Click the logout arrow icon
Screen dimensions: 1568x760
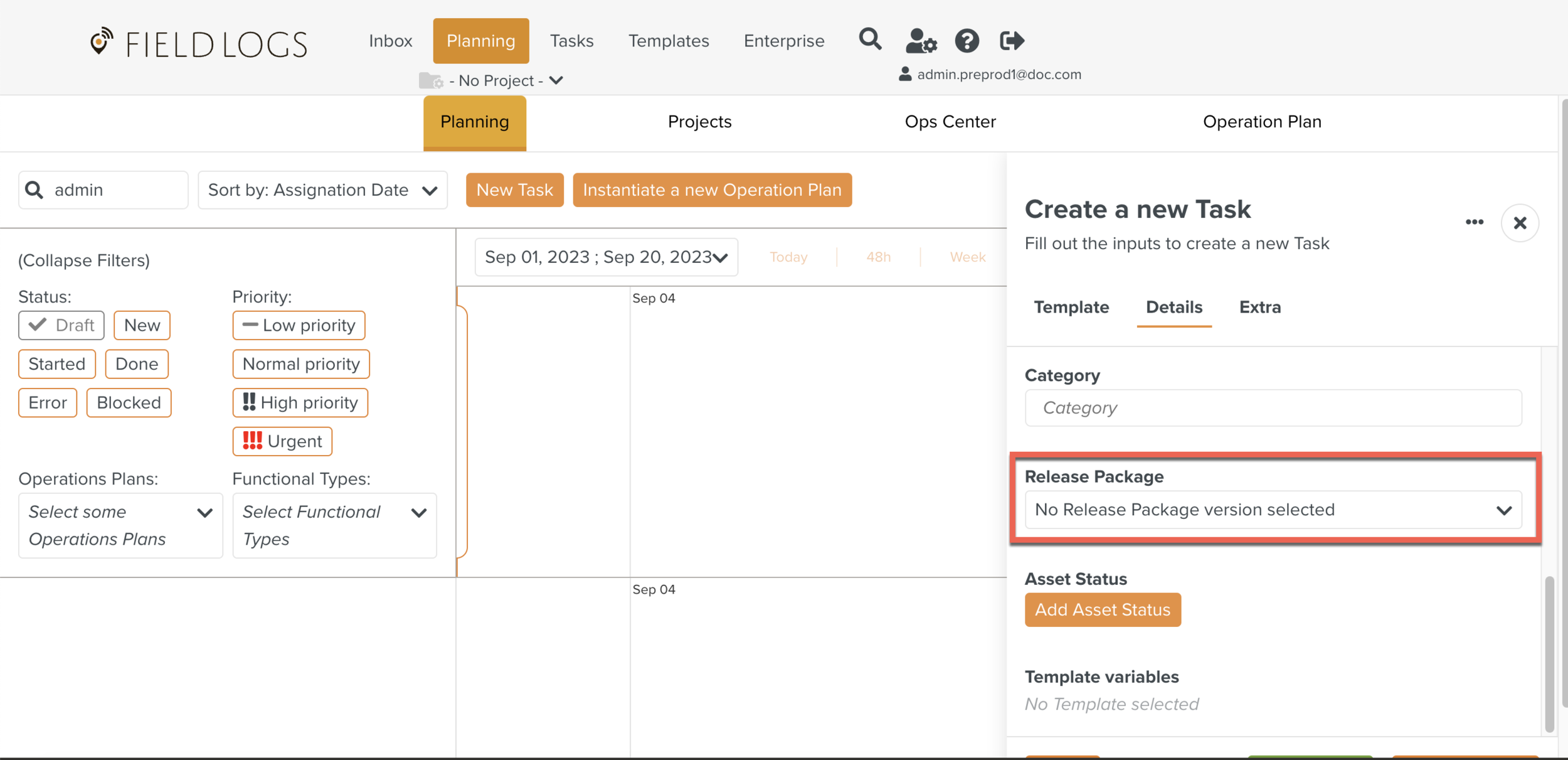(1012, 41)
